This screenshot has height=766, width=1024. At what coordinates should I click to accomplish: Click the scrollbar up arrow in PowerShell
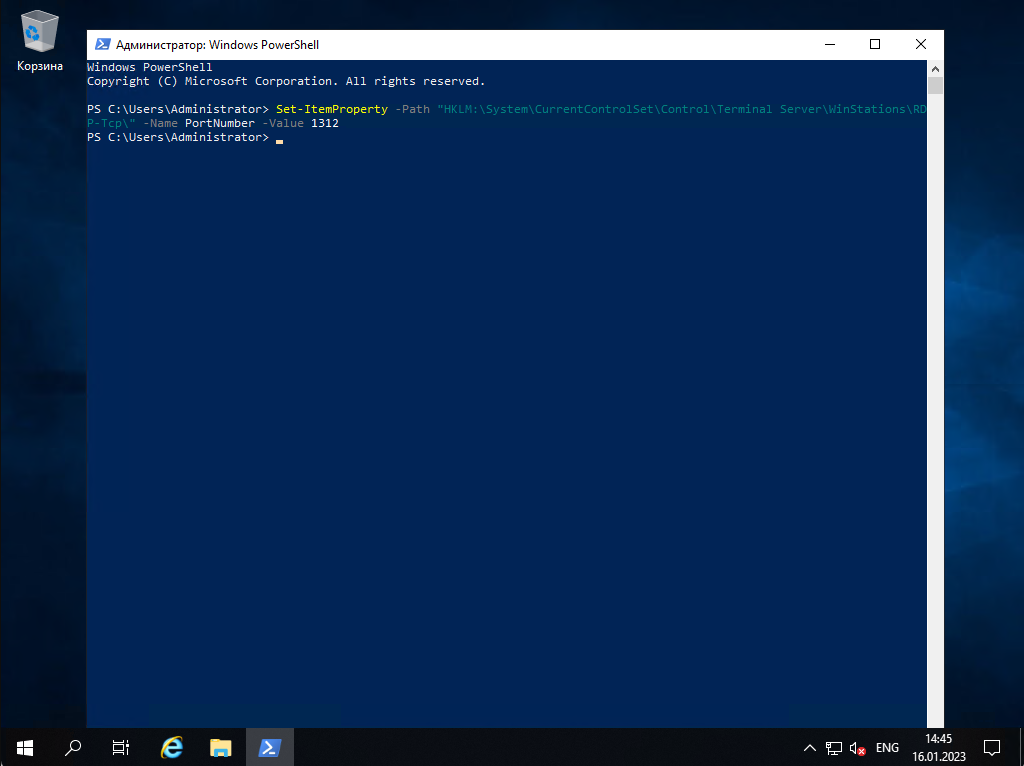935,69
